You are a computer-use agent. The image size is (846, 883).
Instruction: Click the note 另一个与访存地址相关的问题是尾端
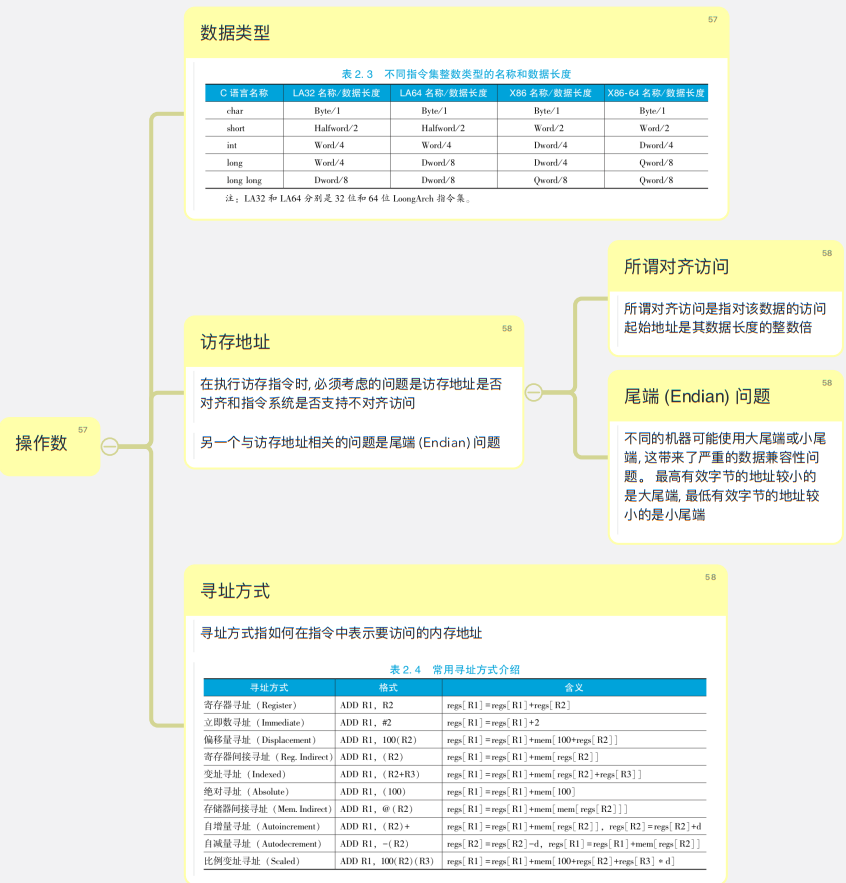tap(350, 443)
